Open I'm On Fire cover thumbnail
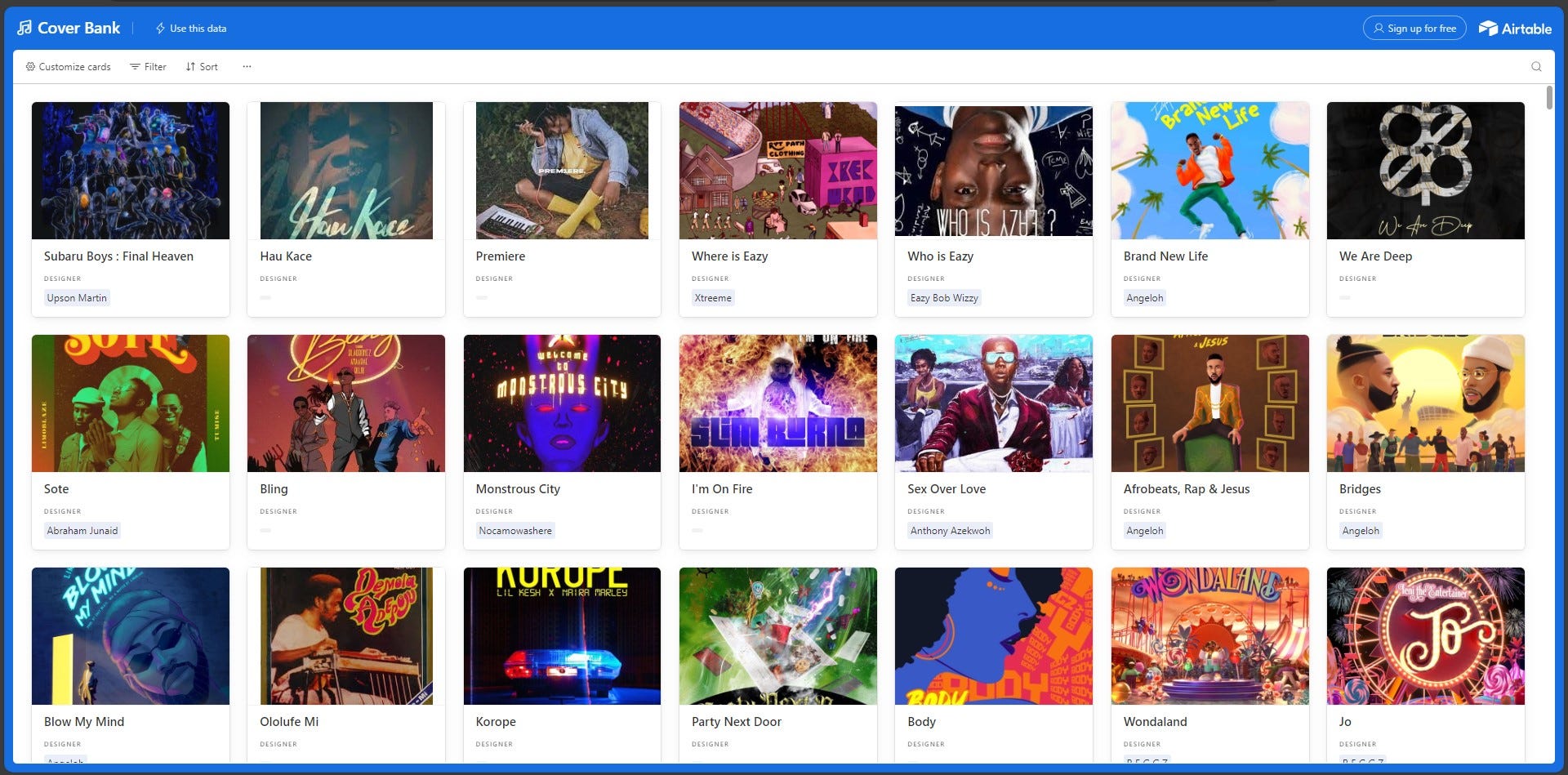The image size is (1568, 775). tap(778, 403)
